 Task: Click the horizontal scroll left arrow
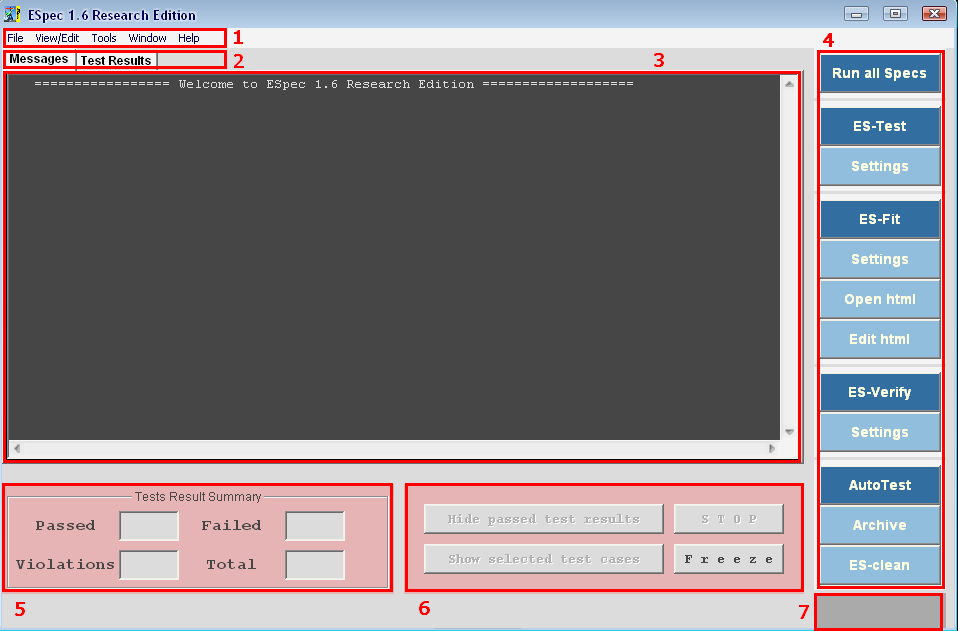tap(17, 448)
